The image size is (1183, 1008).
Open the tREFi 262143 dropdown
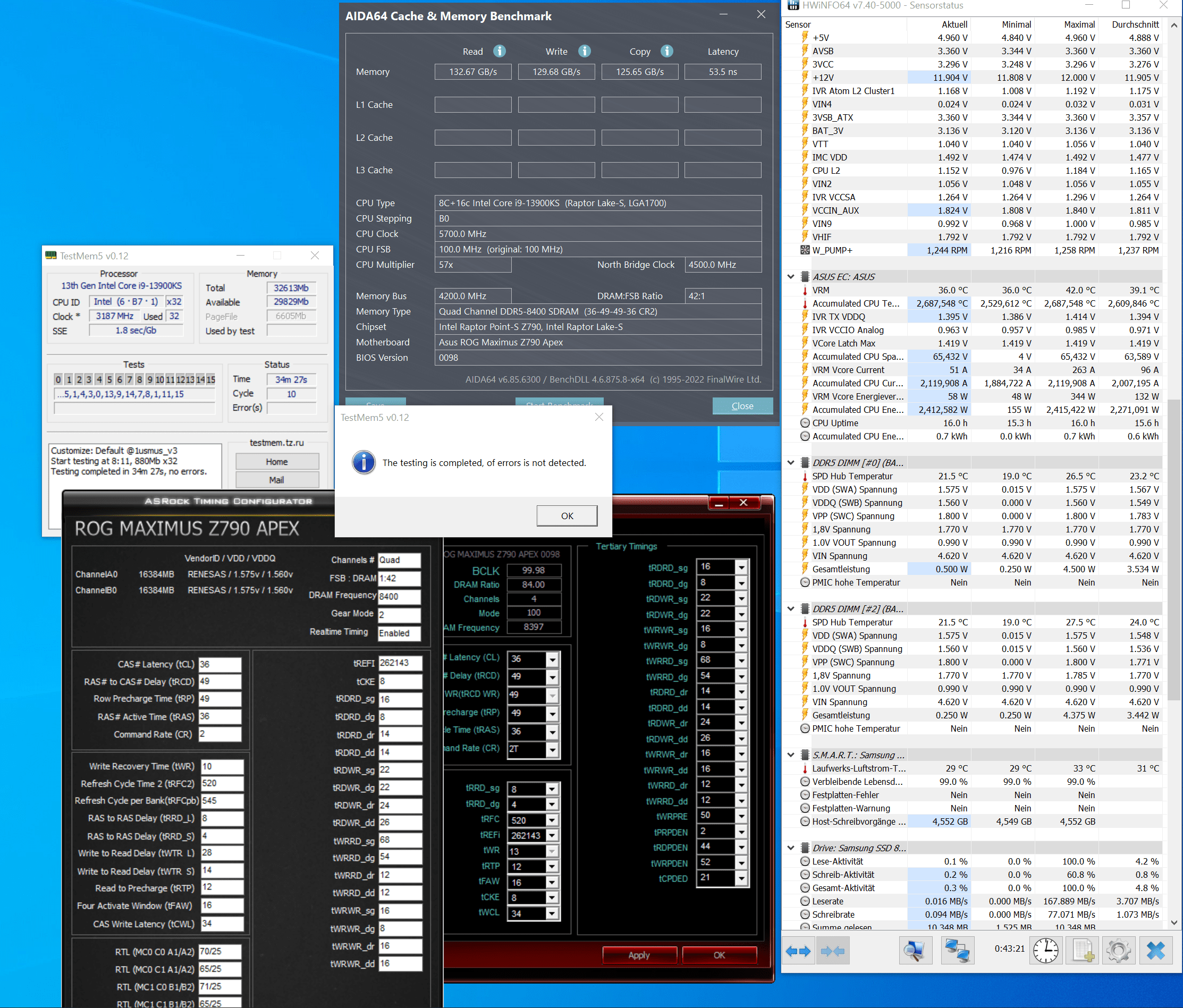pyautogui.click(x=552, y=836)
